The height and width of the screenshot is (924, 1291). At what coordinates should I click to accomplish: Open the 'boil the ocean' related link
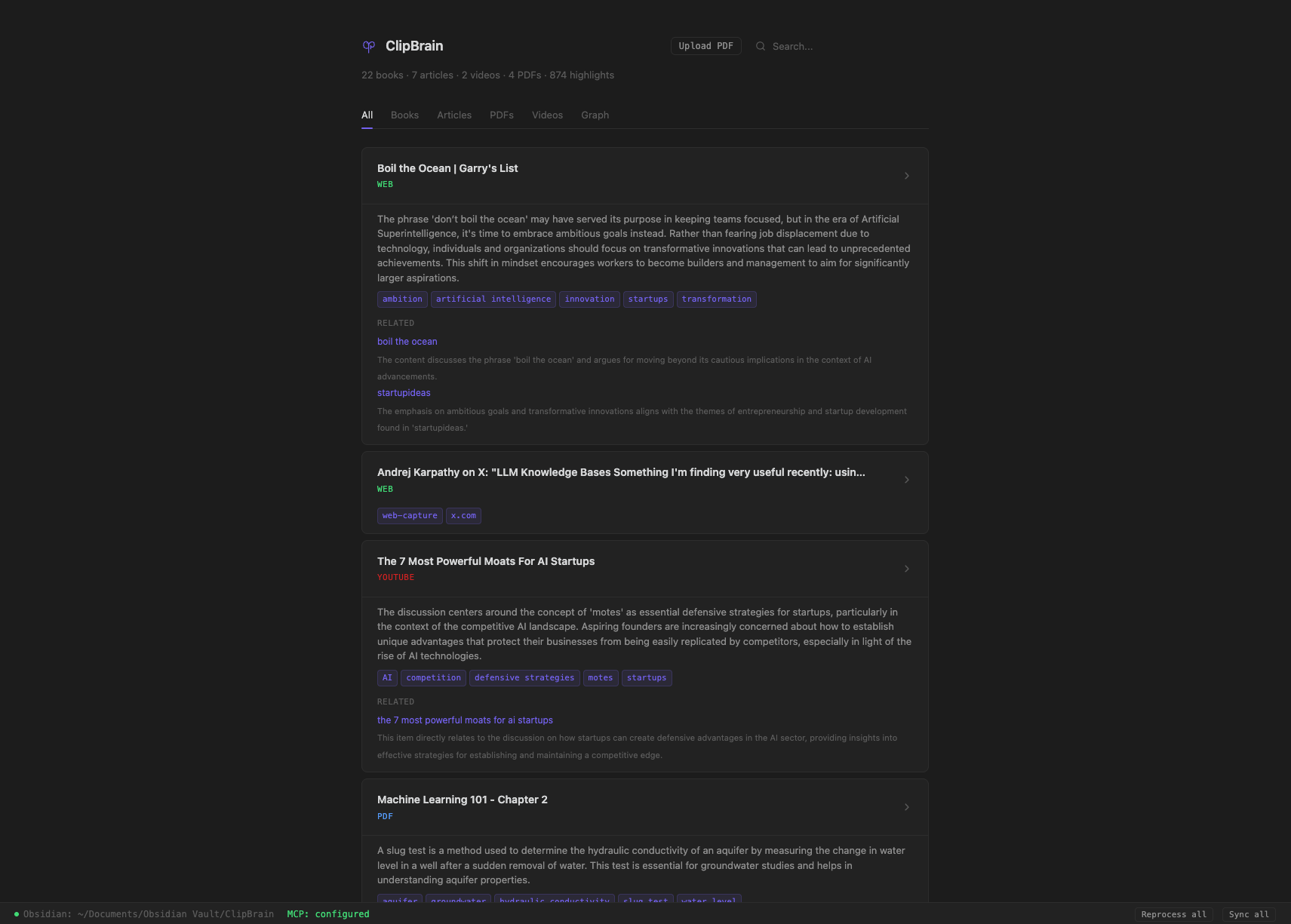407,342
